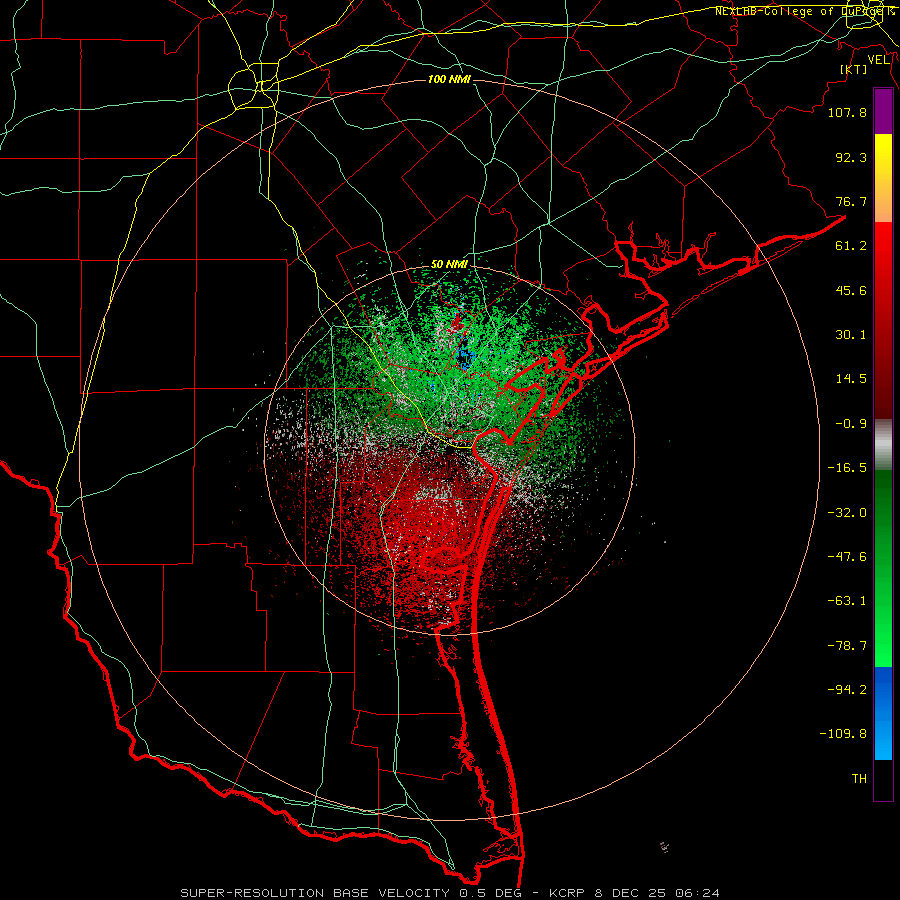
Task: Click the [KT] units label
Action: click(854, 69)
